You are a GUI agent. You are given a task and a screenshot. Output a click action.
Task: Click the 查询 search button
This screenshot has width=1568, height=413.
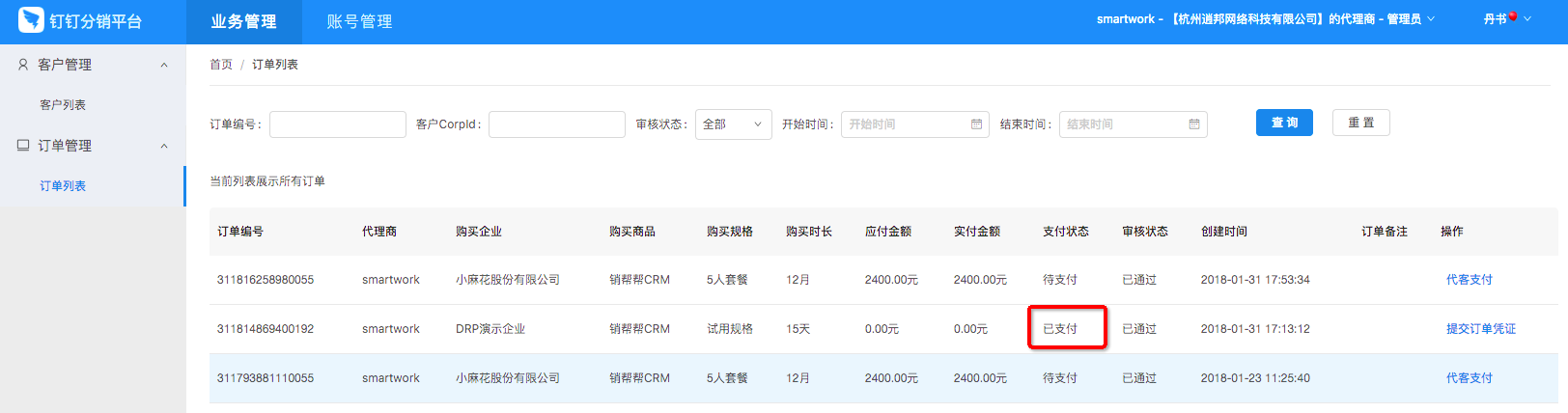(1284, 123)
